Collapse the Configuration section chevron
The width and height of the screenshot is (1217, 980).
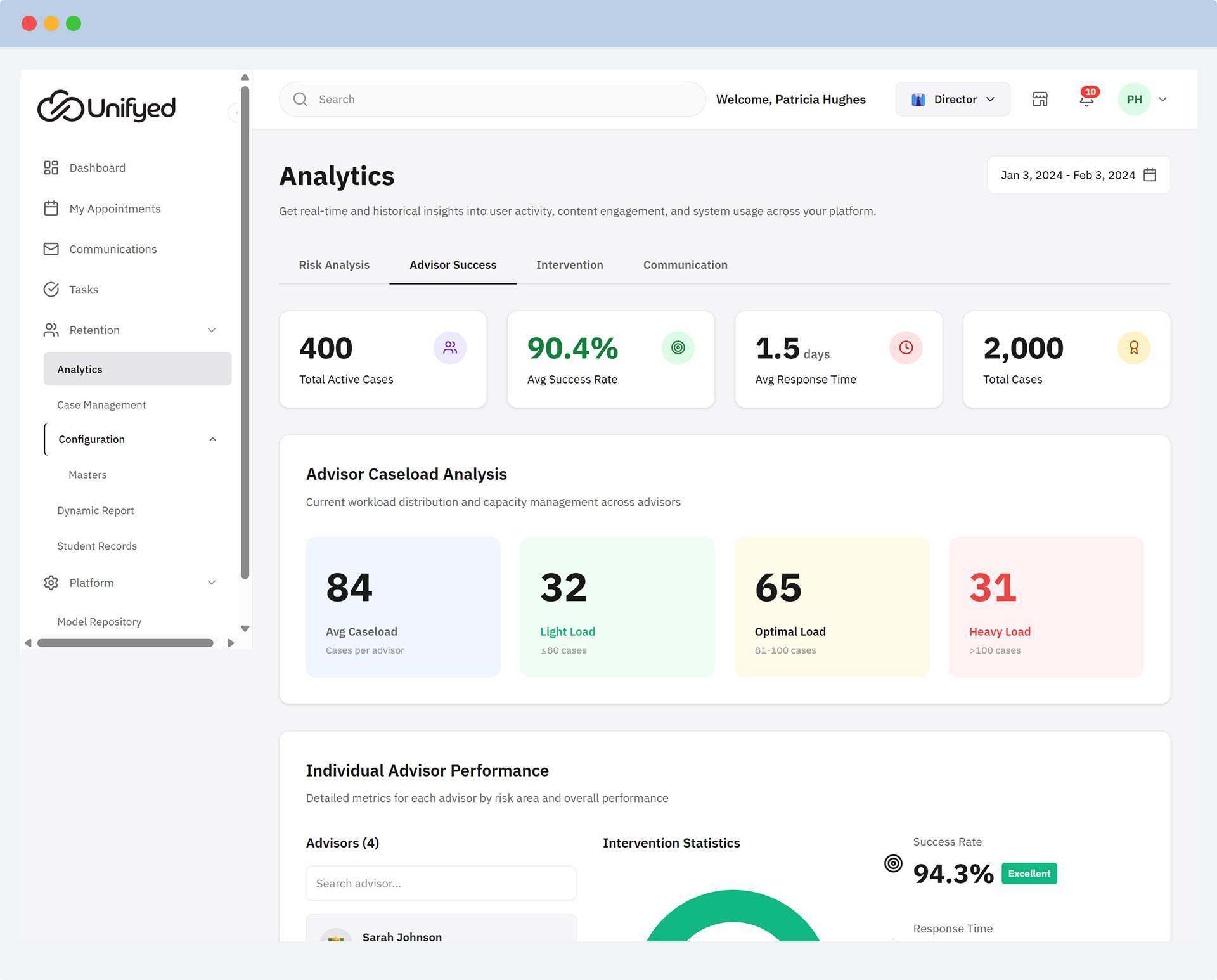coord(212,439)
